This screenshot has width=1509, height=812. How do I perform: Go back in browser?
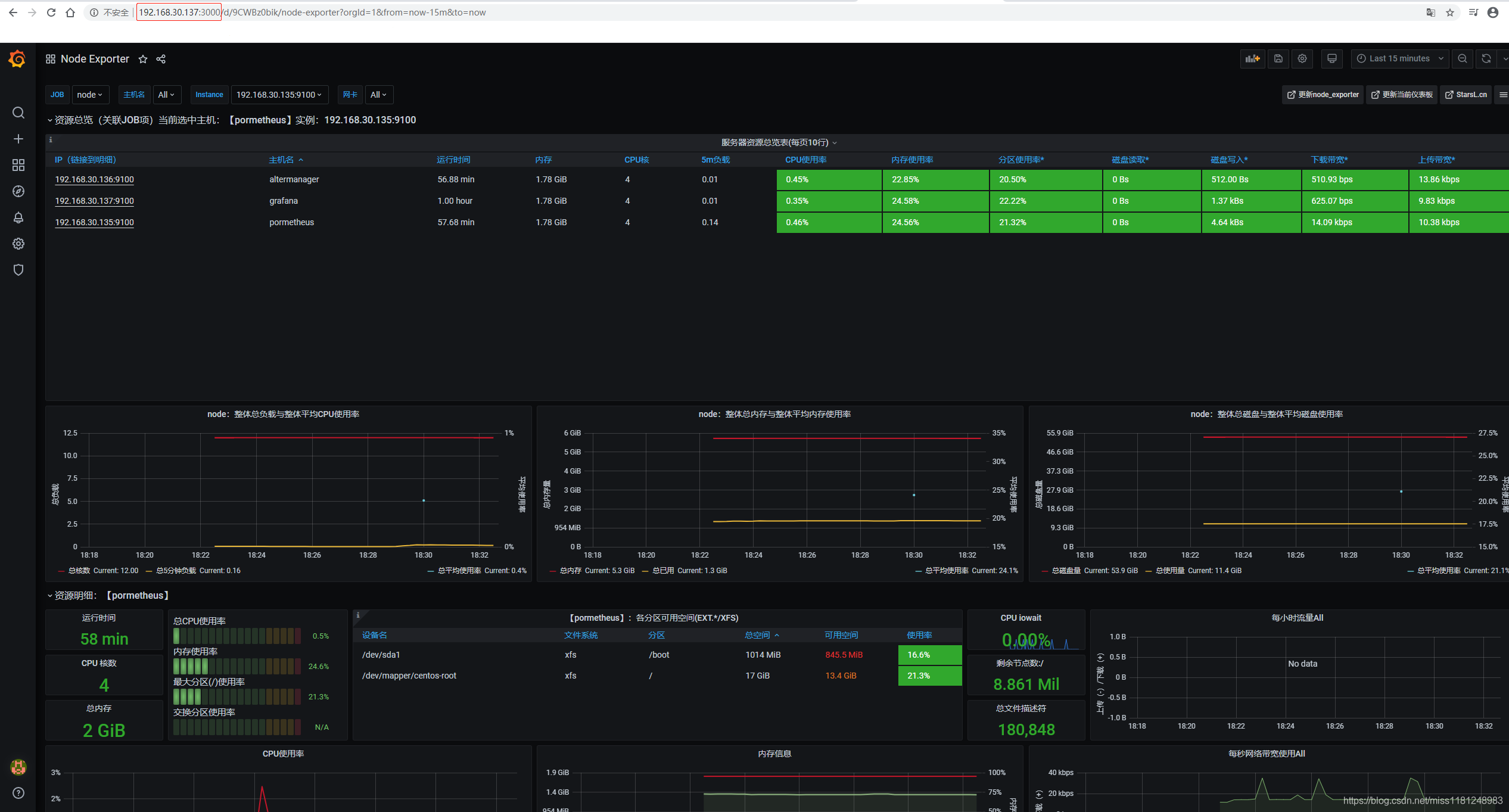pyautogui.click(x=13, y=13)
